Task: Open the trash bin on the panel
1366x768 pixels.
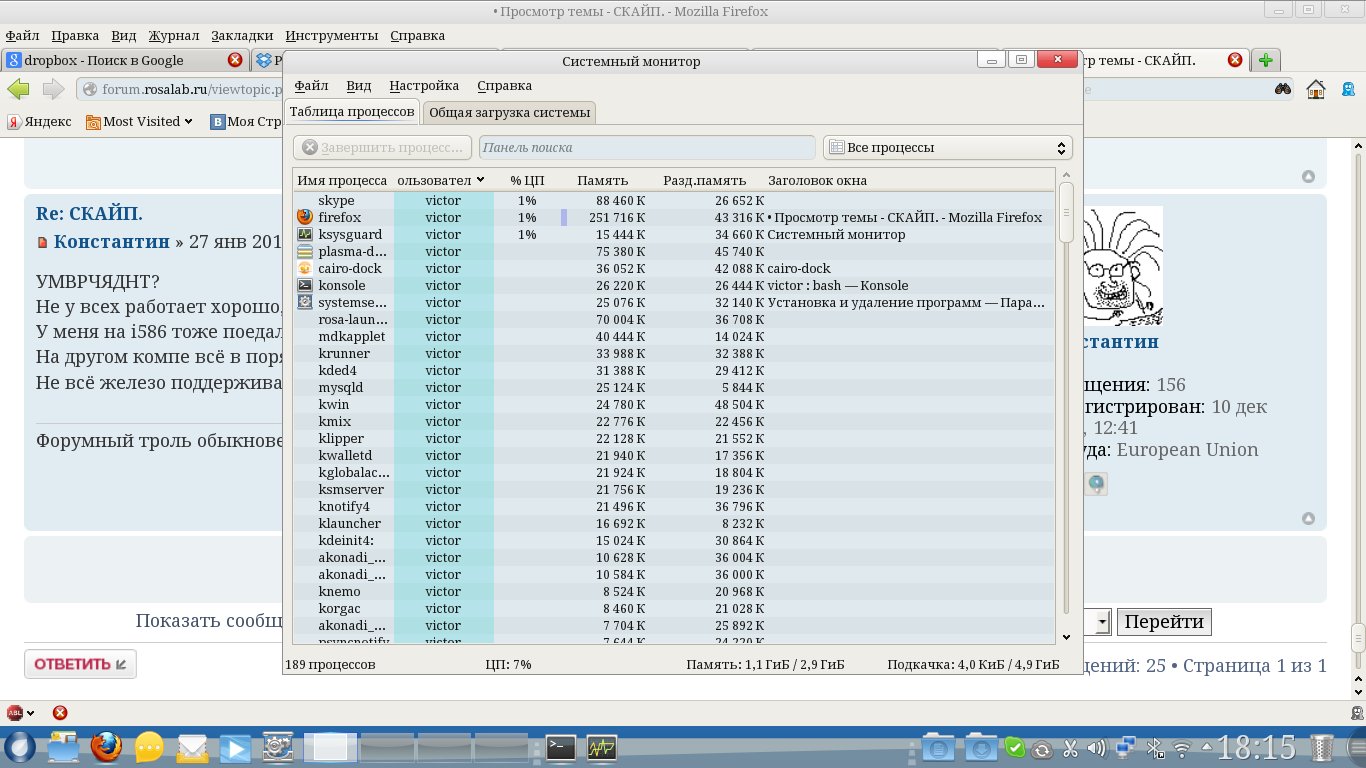Action: pyautogui.click(x=1323, y=747)
